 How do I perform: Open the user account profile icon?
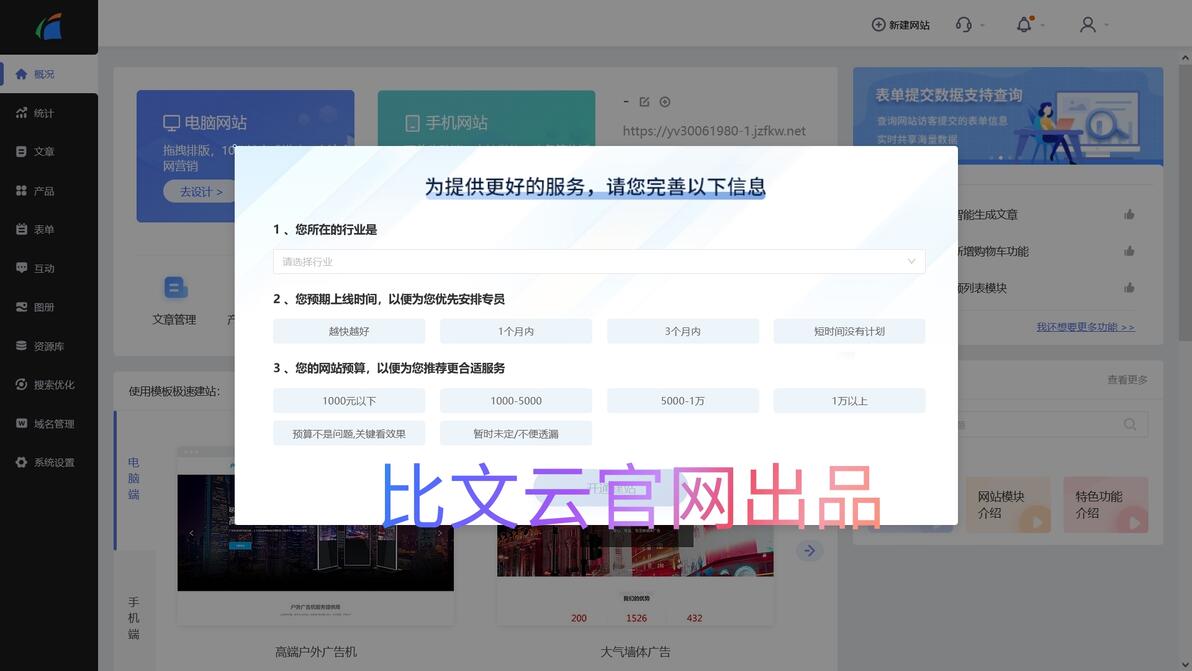1088,25
